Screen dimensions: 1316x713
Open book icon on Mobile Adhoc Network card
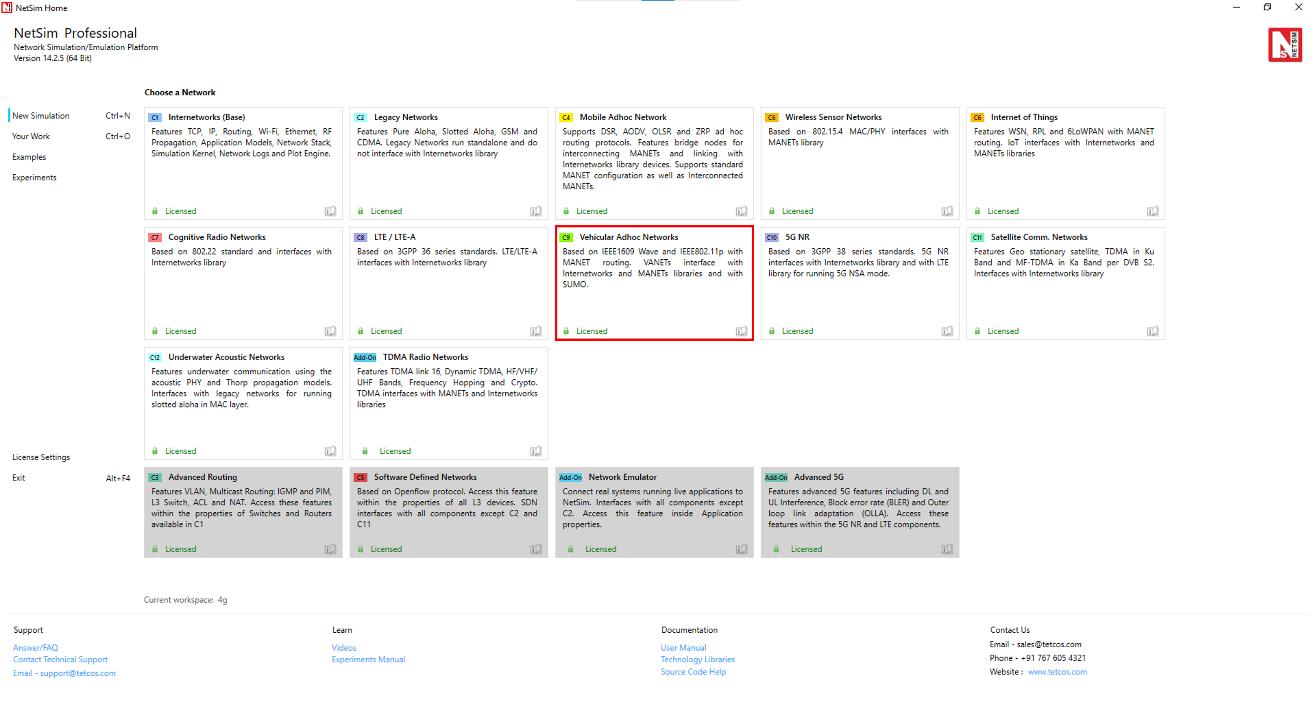click(741, 211)
